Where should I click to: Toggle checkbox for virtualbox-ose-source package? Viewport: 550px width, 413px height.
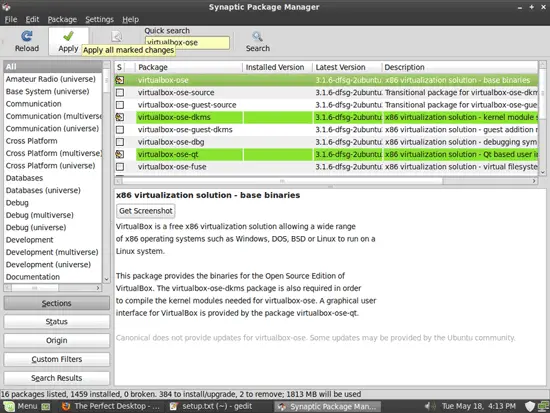[x=120, y=93]
